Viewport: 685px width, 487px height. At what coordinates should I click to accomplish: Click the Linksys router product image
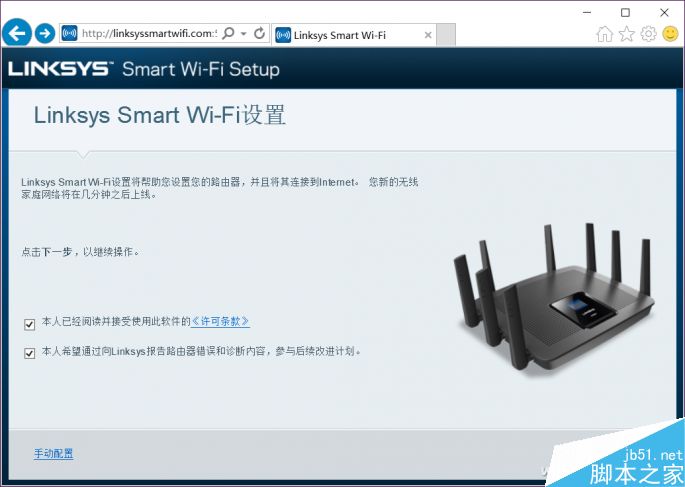tap(554, 298)
